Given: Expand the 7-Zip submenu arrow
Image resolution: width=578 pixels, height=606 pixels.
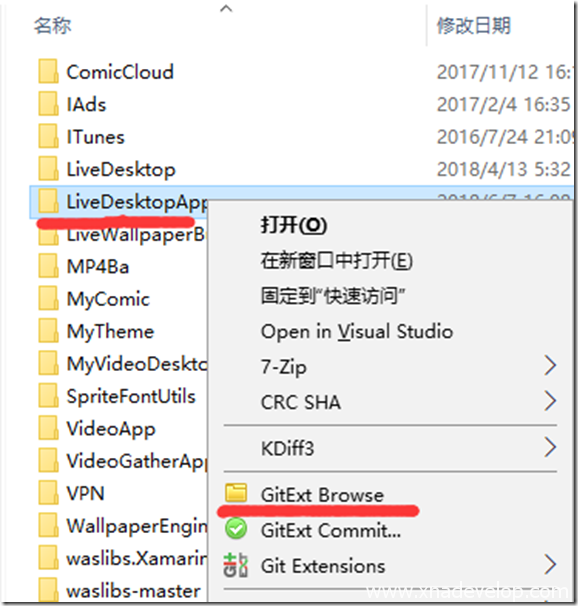Looking at the screenshot, I should [550, 366].
